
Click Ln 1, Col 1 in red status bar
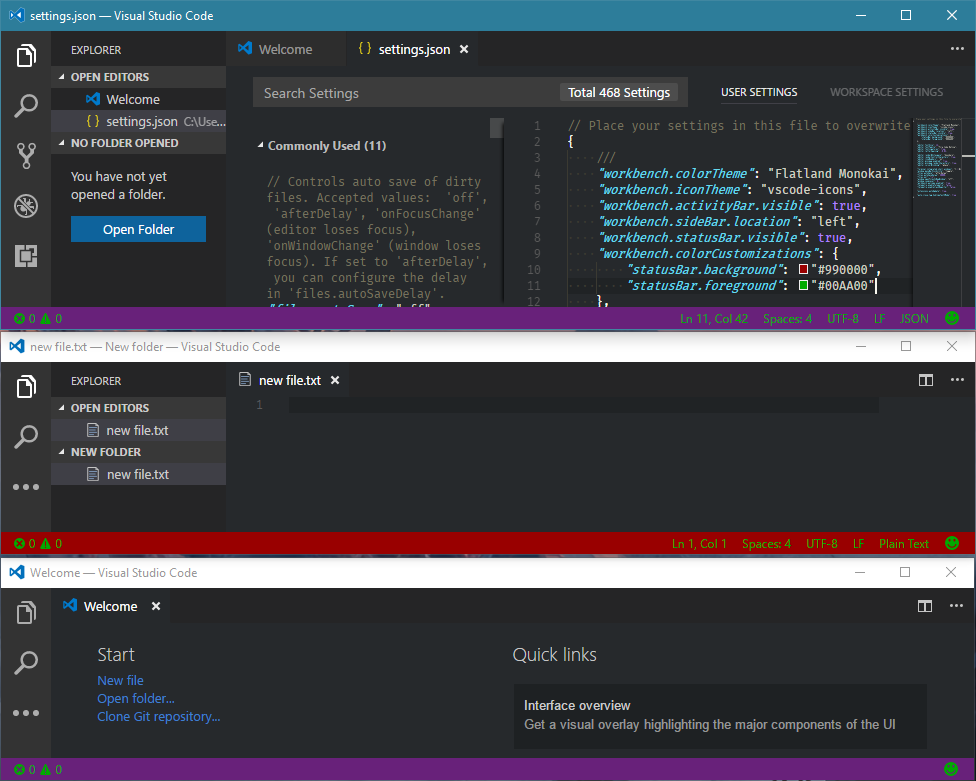point(699,543)
